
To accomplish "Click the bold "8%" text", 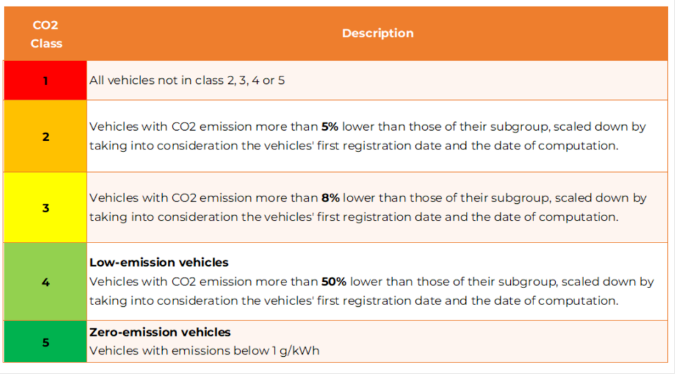I will tap(330, 198).
